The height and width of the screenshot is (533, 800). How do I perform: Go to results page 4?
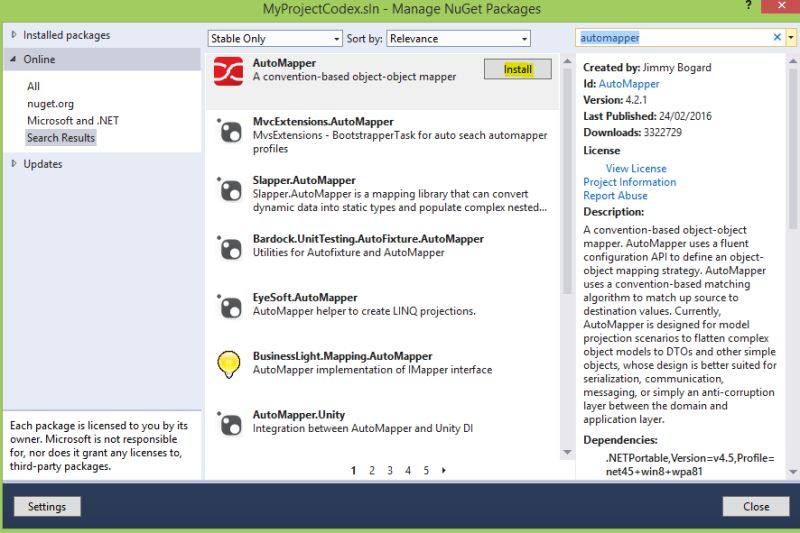click(408, 470)
